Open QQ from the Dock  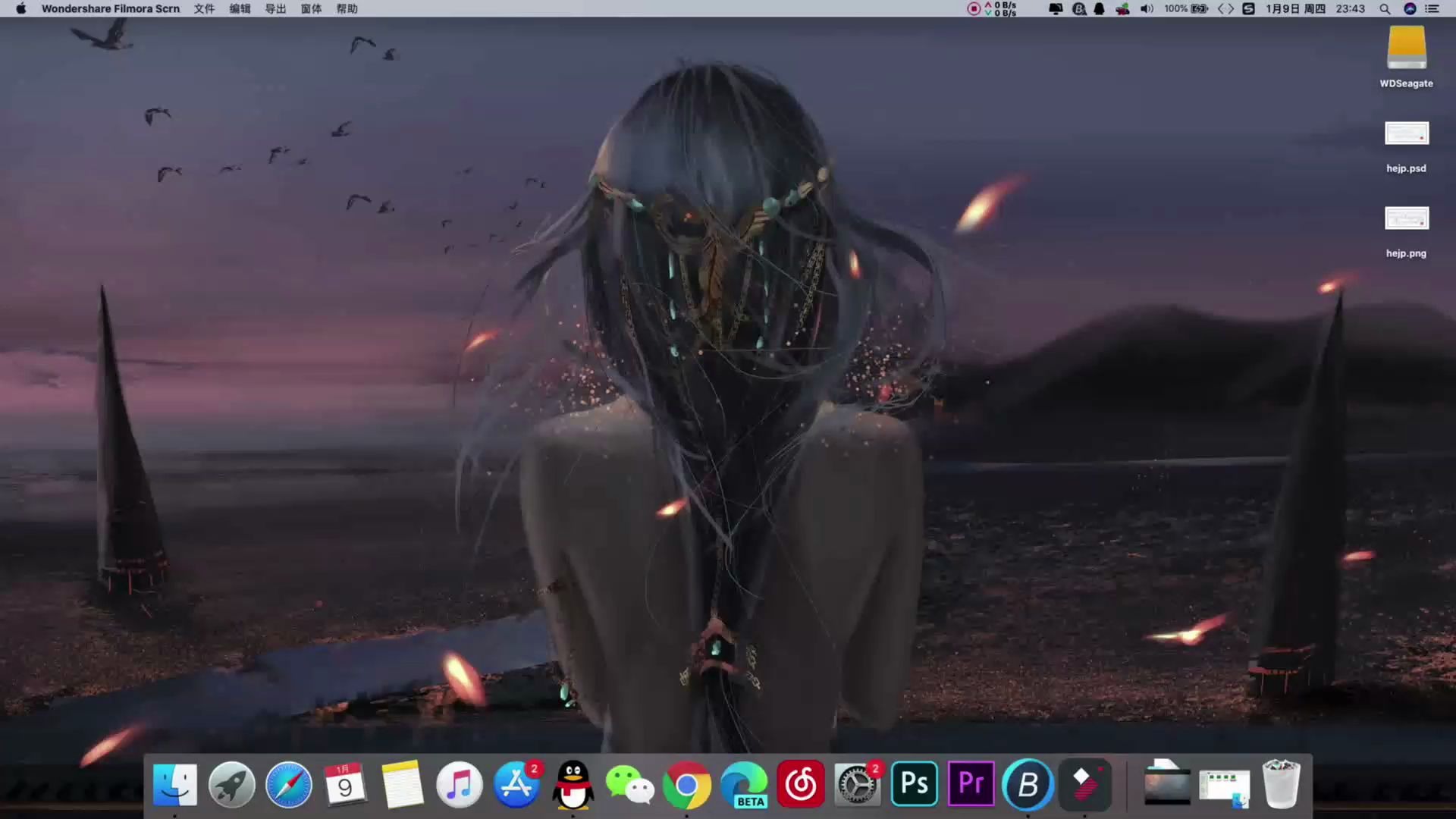pyautogui.click(x=573, y=784)
